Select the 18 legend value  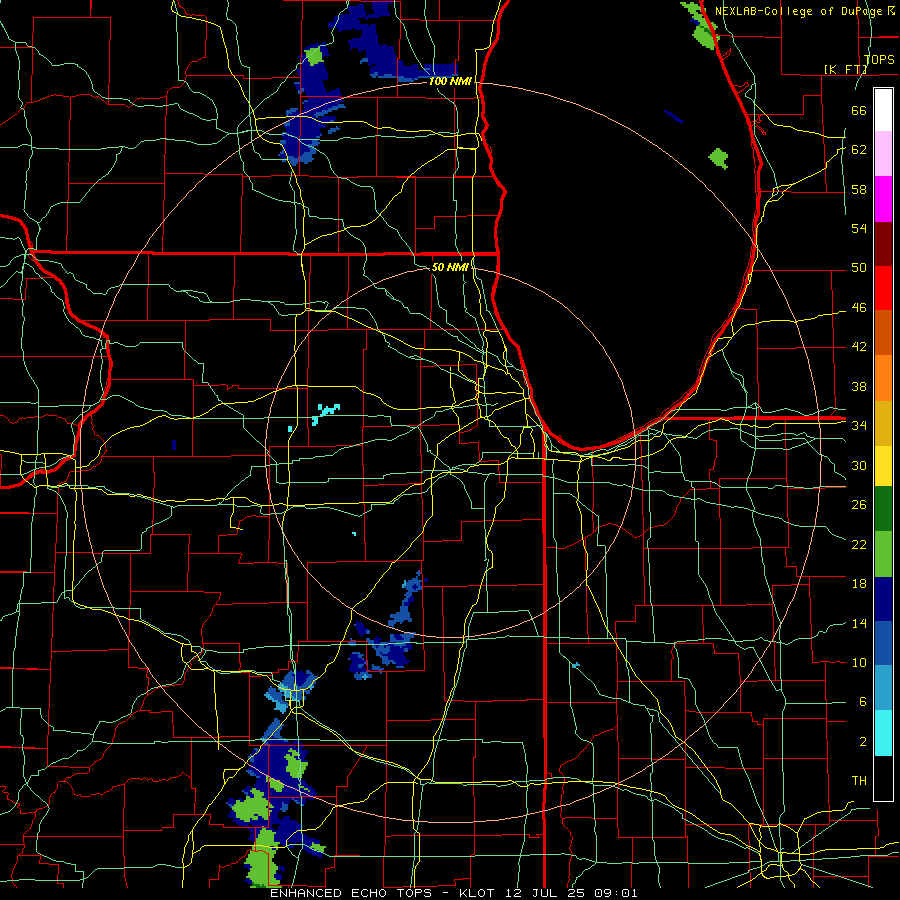click(859, 584)
